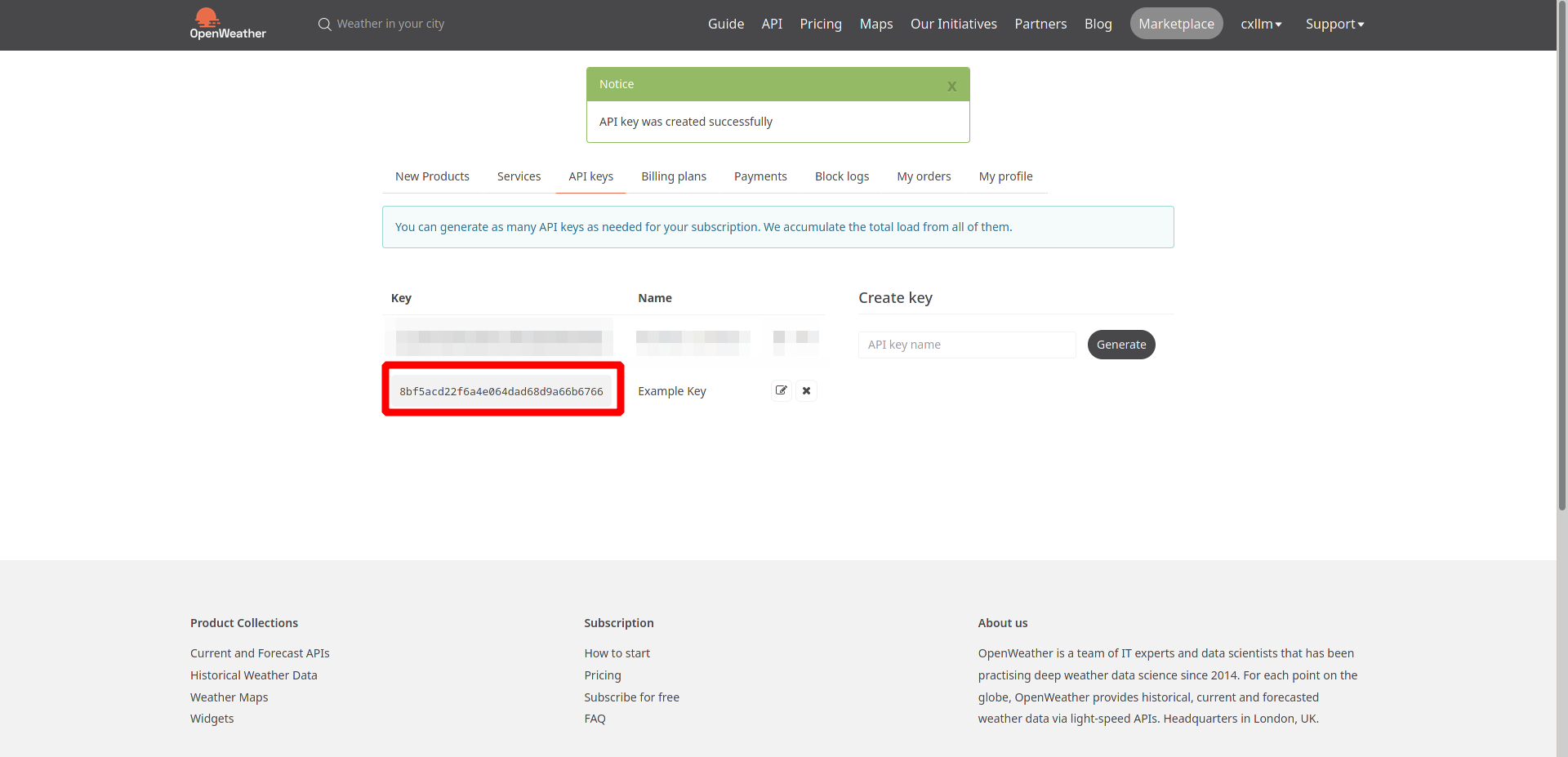Select the Services tab
The image size is (1568, 757).
519,176
